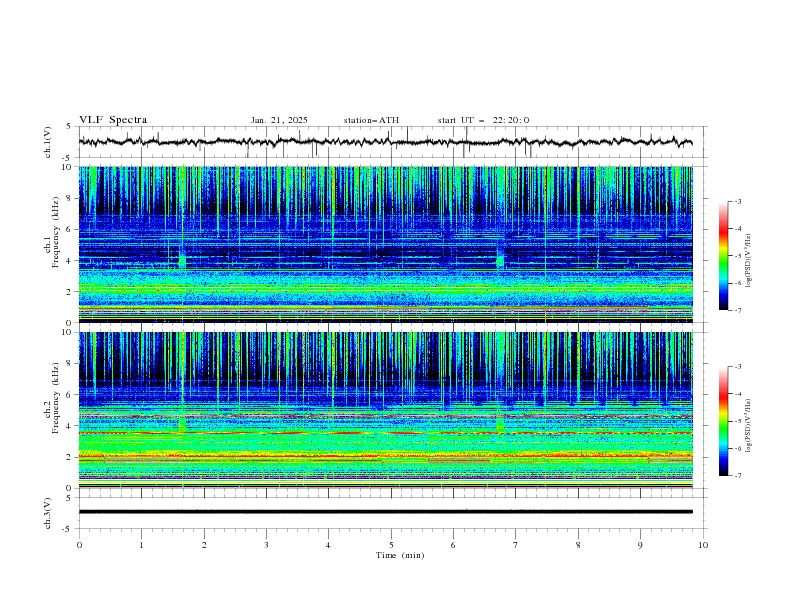This screenshot has height=612, width=792.
Task: Click the "-5" tick on ch.1(V) axis
Action: coord(68,158)
